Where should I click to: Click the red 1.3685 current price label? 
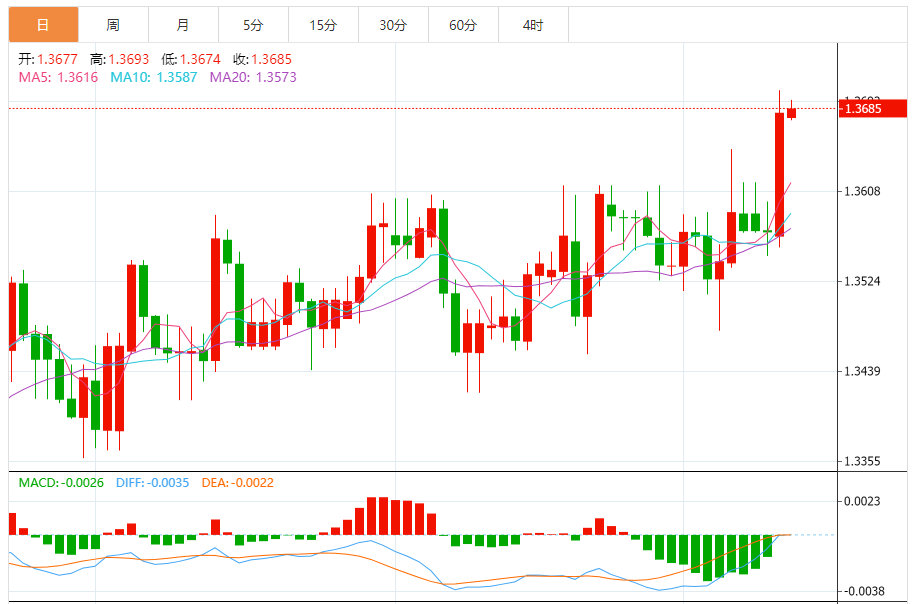coord(872,109)
